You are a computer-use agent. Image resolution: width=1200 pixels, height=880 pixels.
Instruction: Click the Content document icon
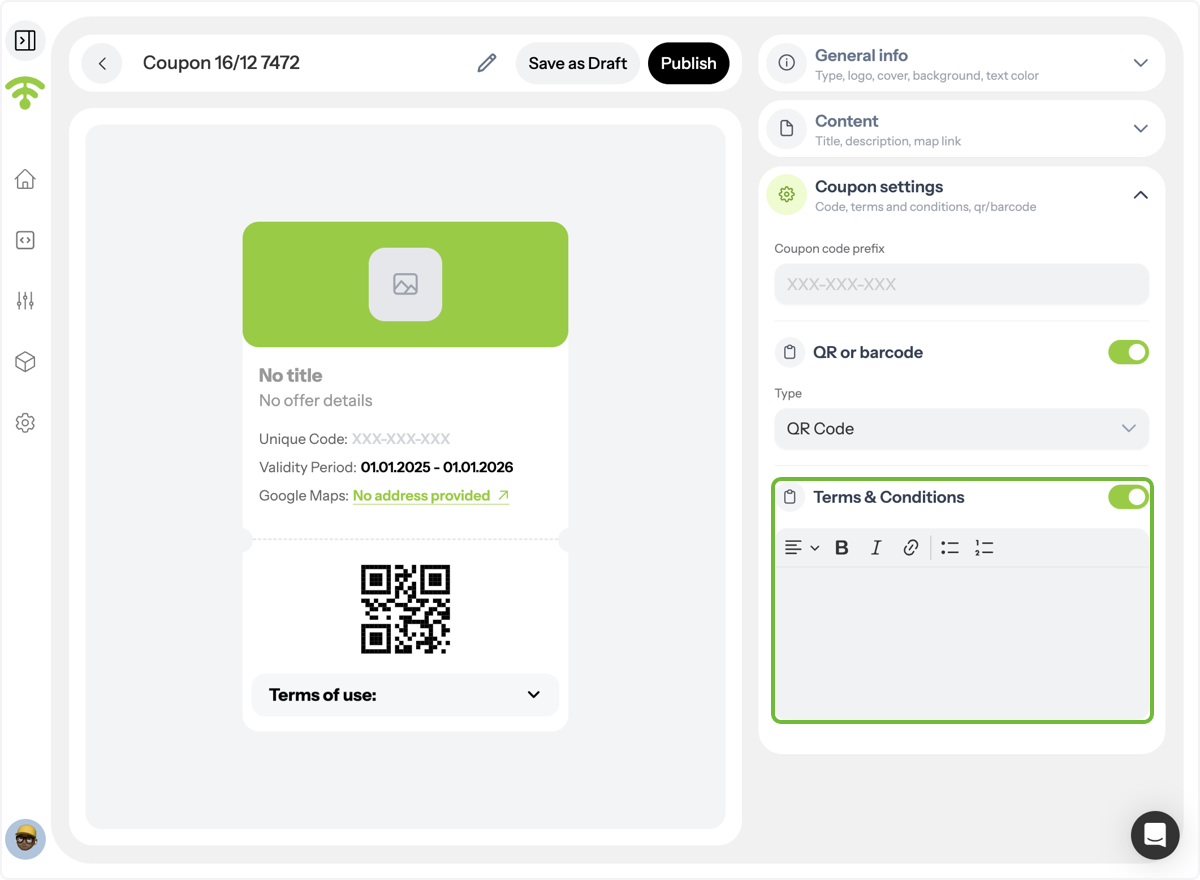click(787, 128)
